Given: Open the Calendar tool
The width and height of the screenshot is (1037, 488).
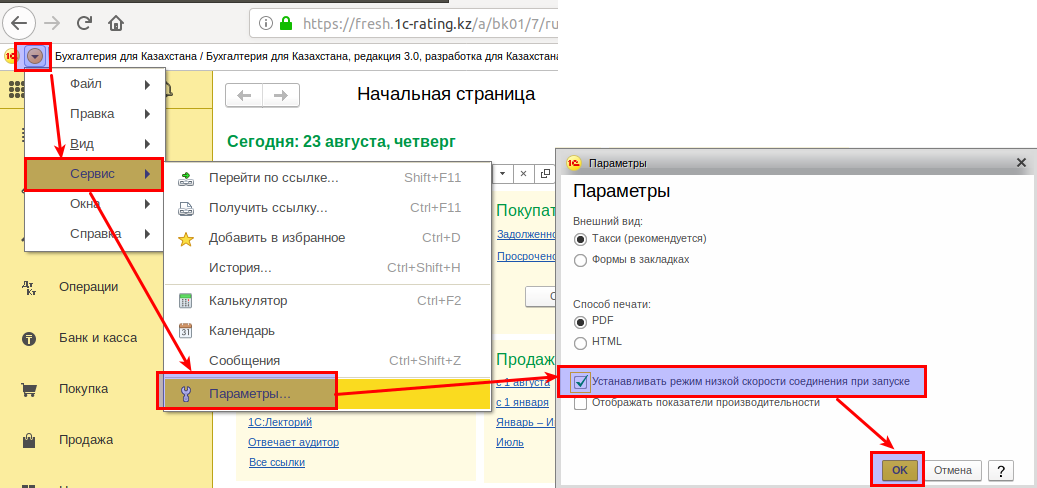Looking at the screenshot, I should pos(241,330).
